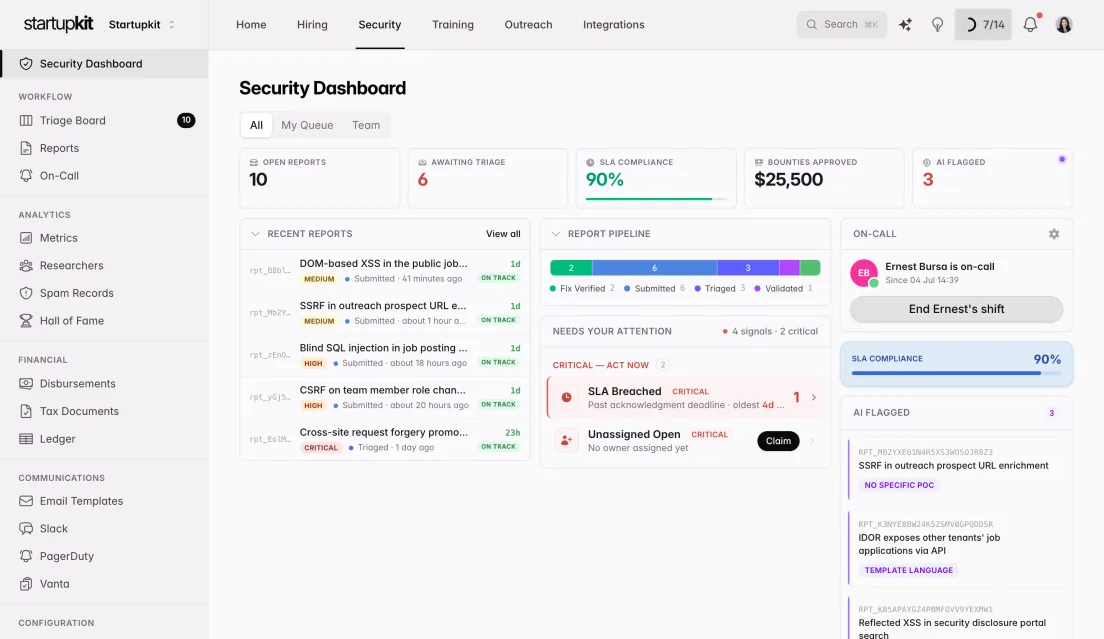The width and height of the screenshot is (1104, 639).
Task: Click the EB on-call avatar
Action: click(x=864, y=273)
